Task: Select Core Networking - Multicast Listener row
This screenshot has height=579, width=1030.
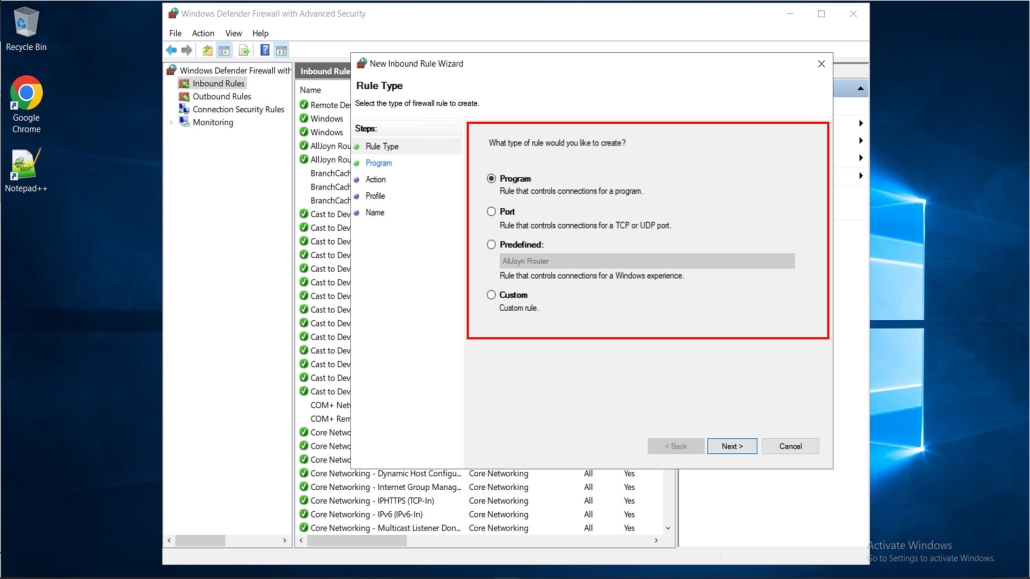Action: (x=480, y=528)
